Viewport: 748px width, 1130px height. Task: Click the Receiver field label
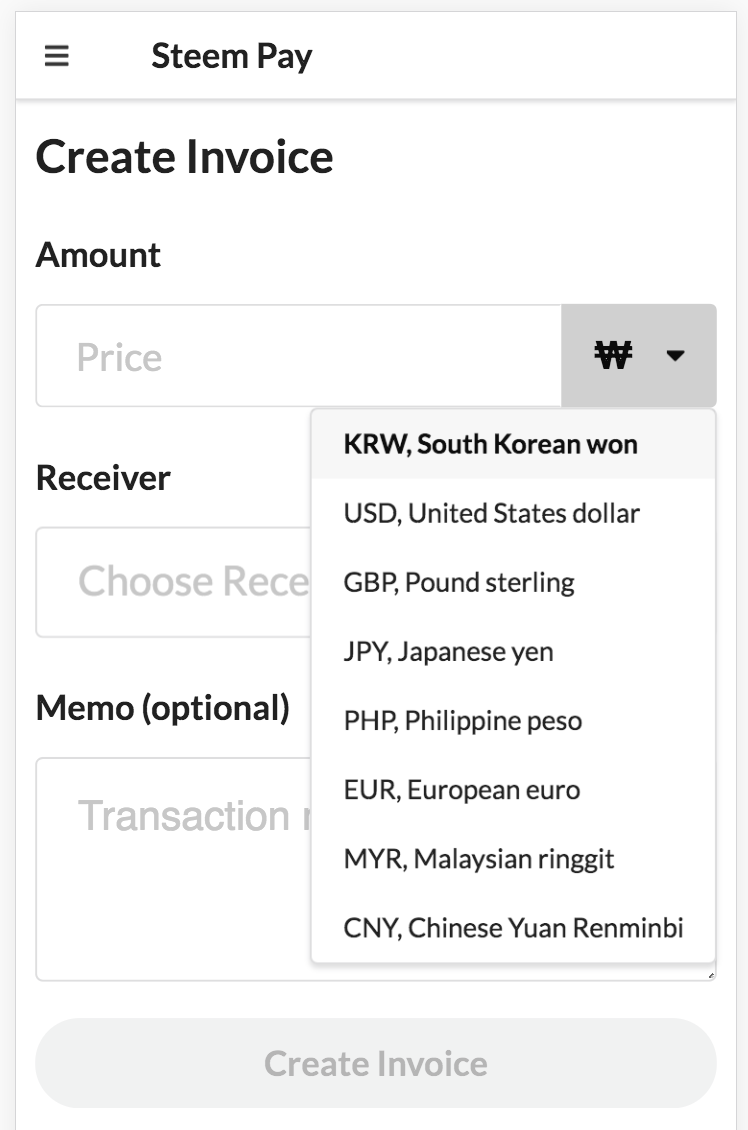[x=103, y=478]
